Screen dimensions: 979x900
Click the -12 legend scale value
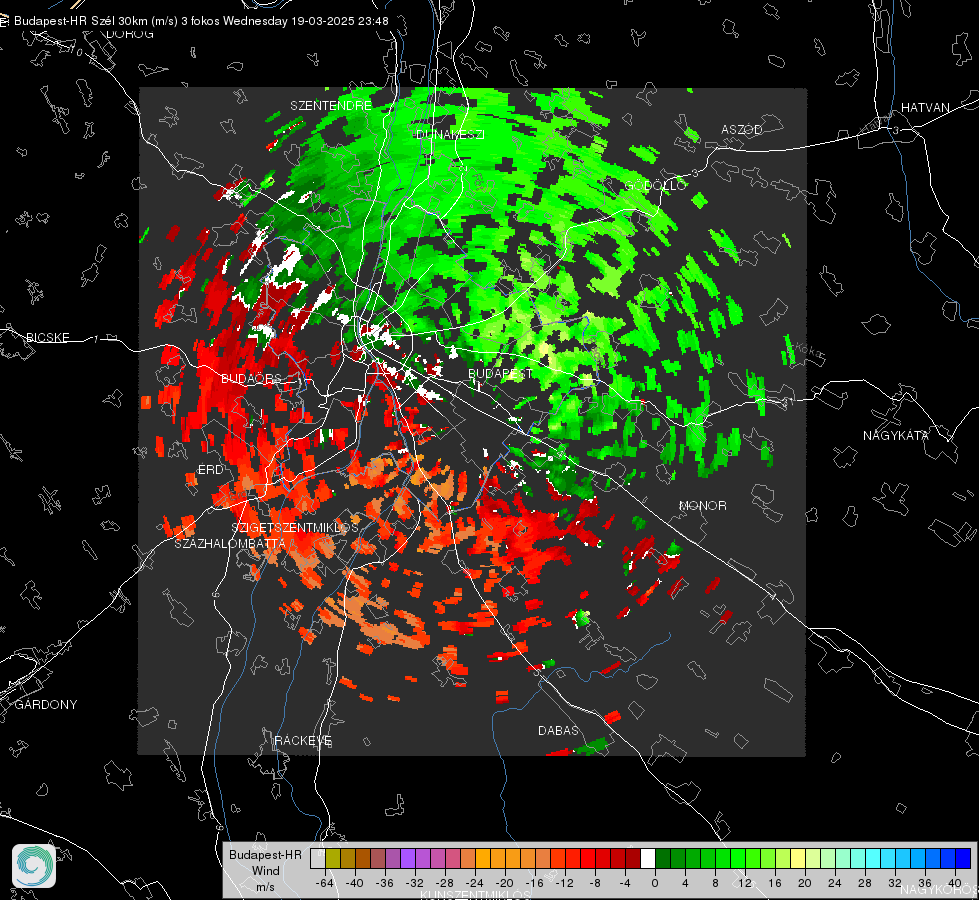(564, 883)
